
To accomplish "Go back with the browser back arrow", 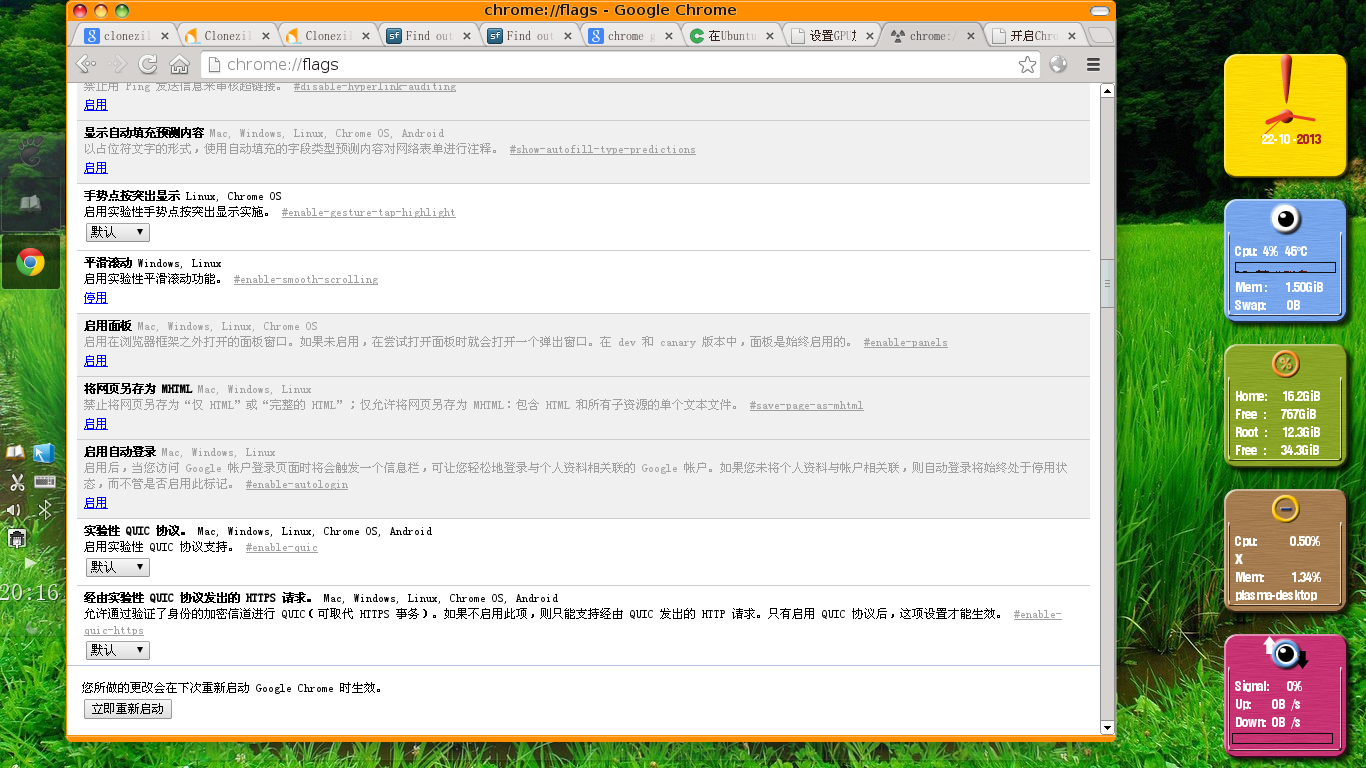I will coord(86,65).
